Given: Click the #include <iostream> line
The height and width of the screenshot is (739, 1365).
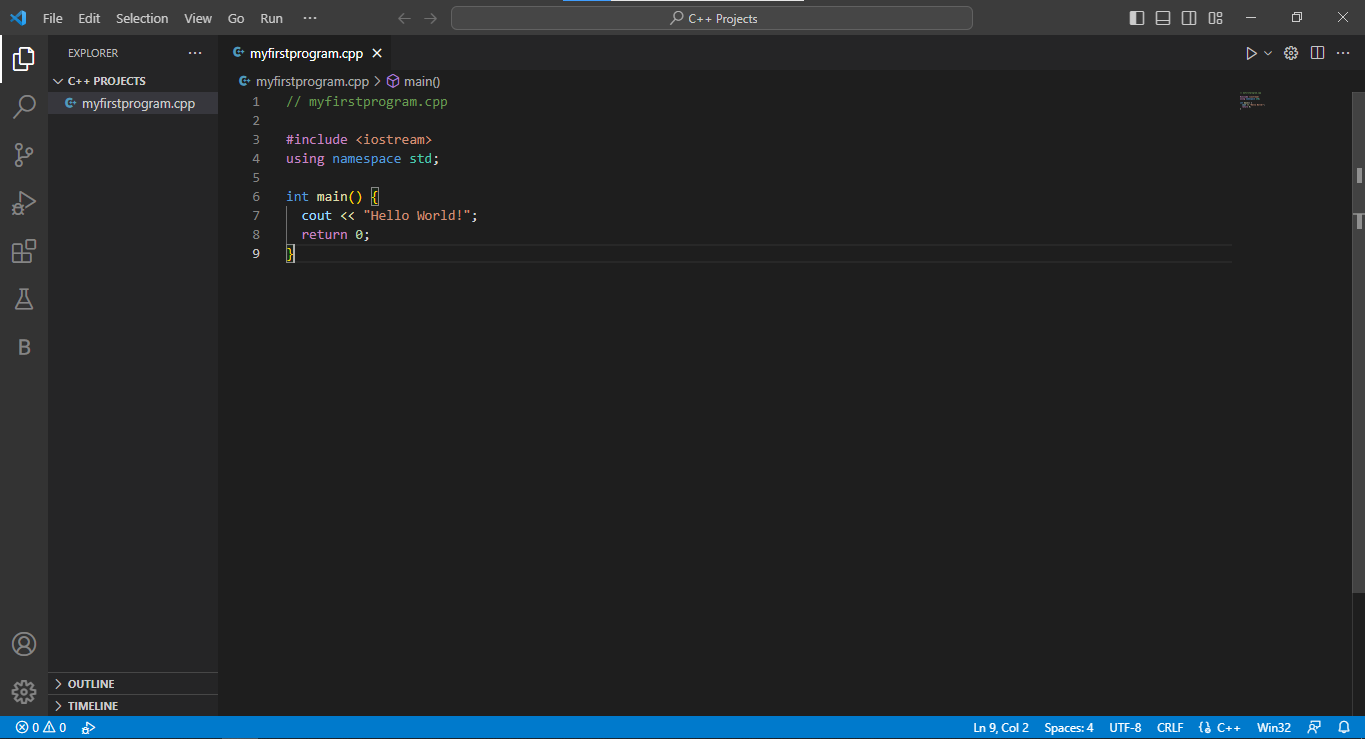Looking at the screenshot, I should [x=359, y=140].
